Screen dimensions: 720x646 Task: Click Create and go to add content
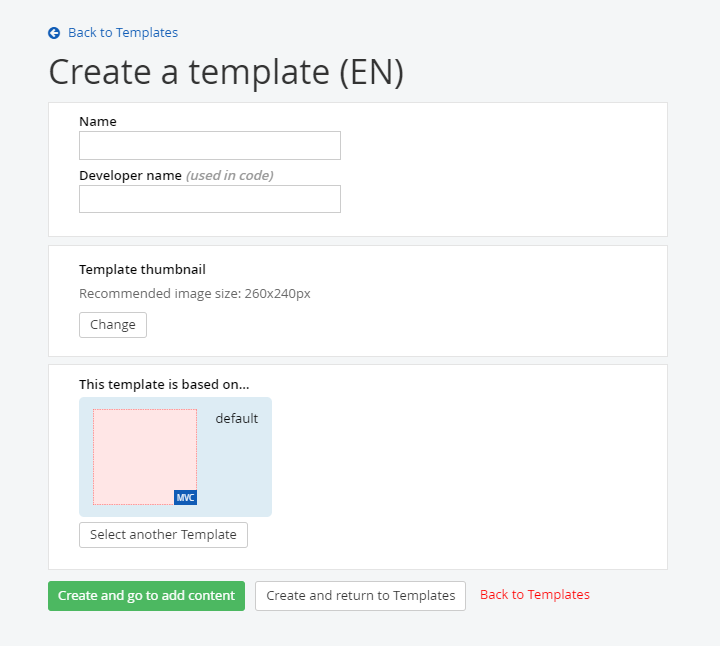(146, 596)
